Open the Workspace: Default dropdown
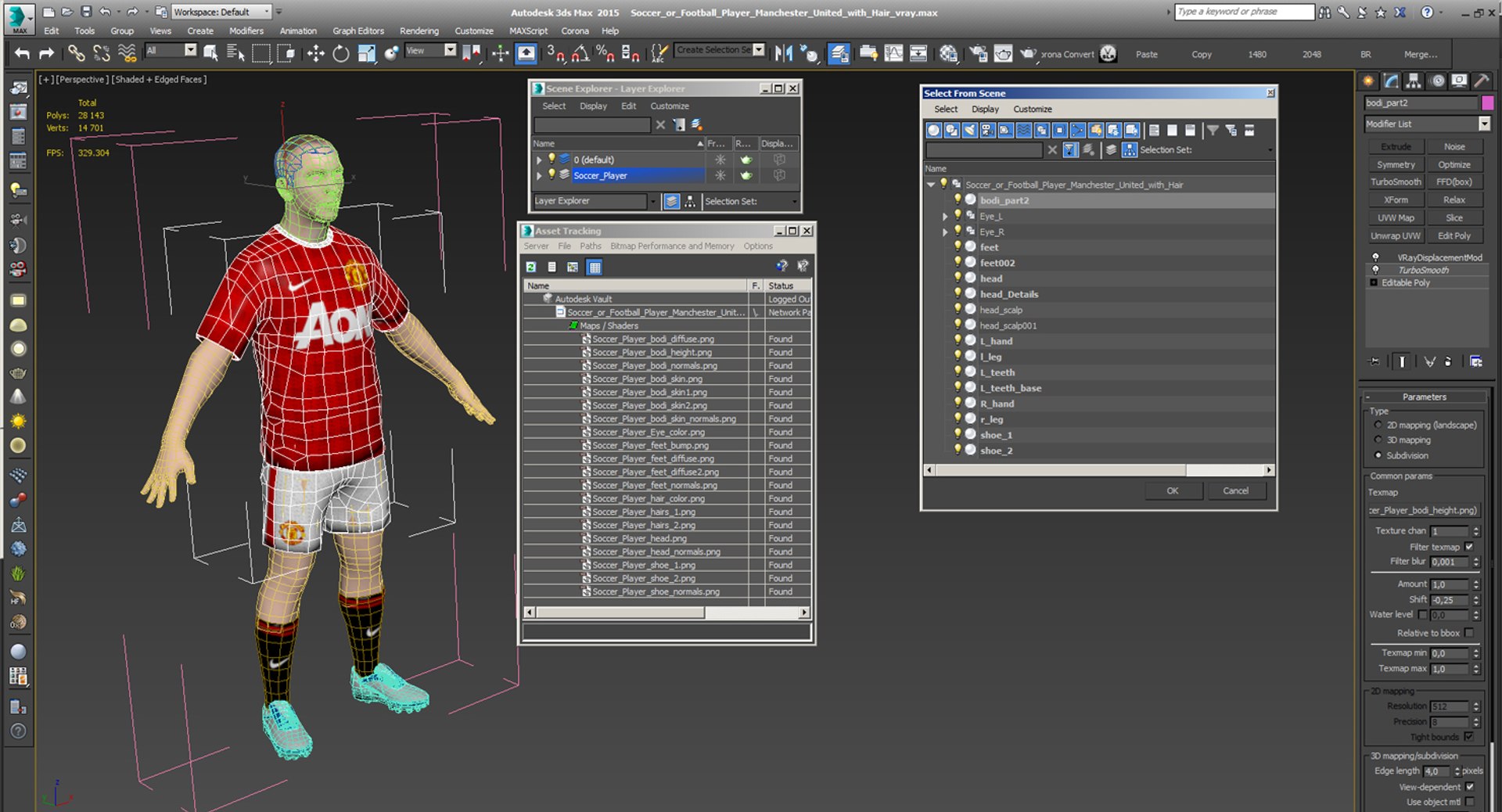Image resolution: width=1502 pixels, height=812 pixels. click(x=221, y=12)
